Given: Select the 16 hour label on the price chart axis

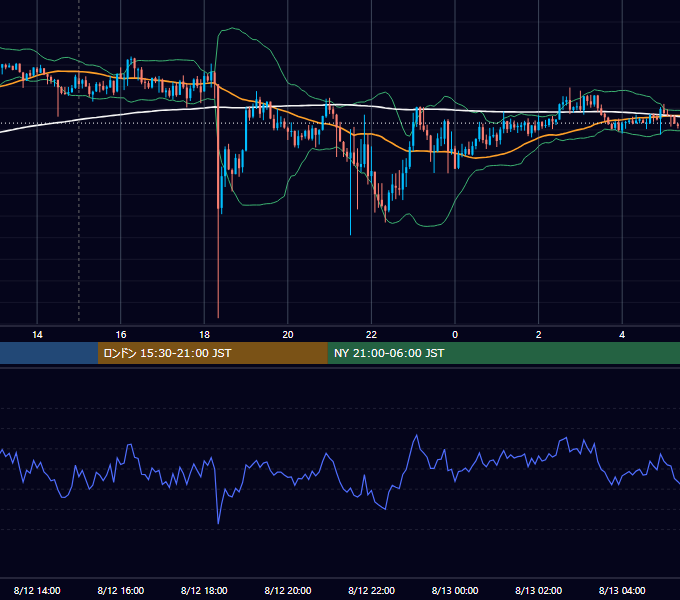Looking at the screenshot, I should pyautogui.click(x=121, y=335).
